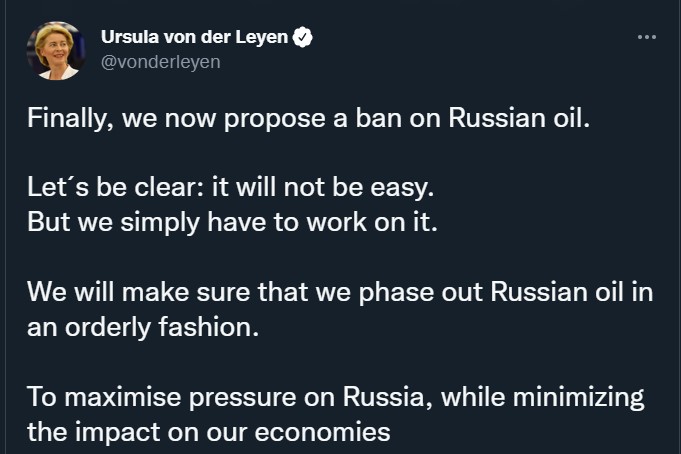Open the @vonderleyen handle link
This screenshot has height=454, width=681.
(x=161, y=62)
